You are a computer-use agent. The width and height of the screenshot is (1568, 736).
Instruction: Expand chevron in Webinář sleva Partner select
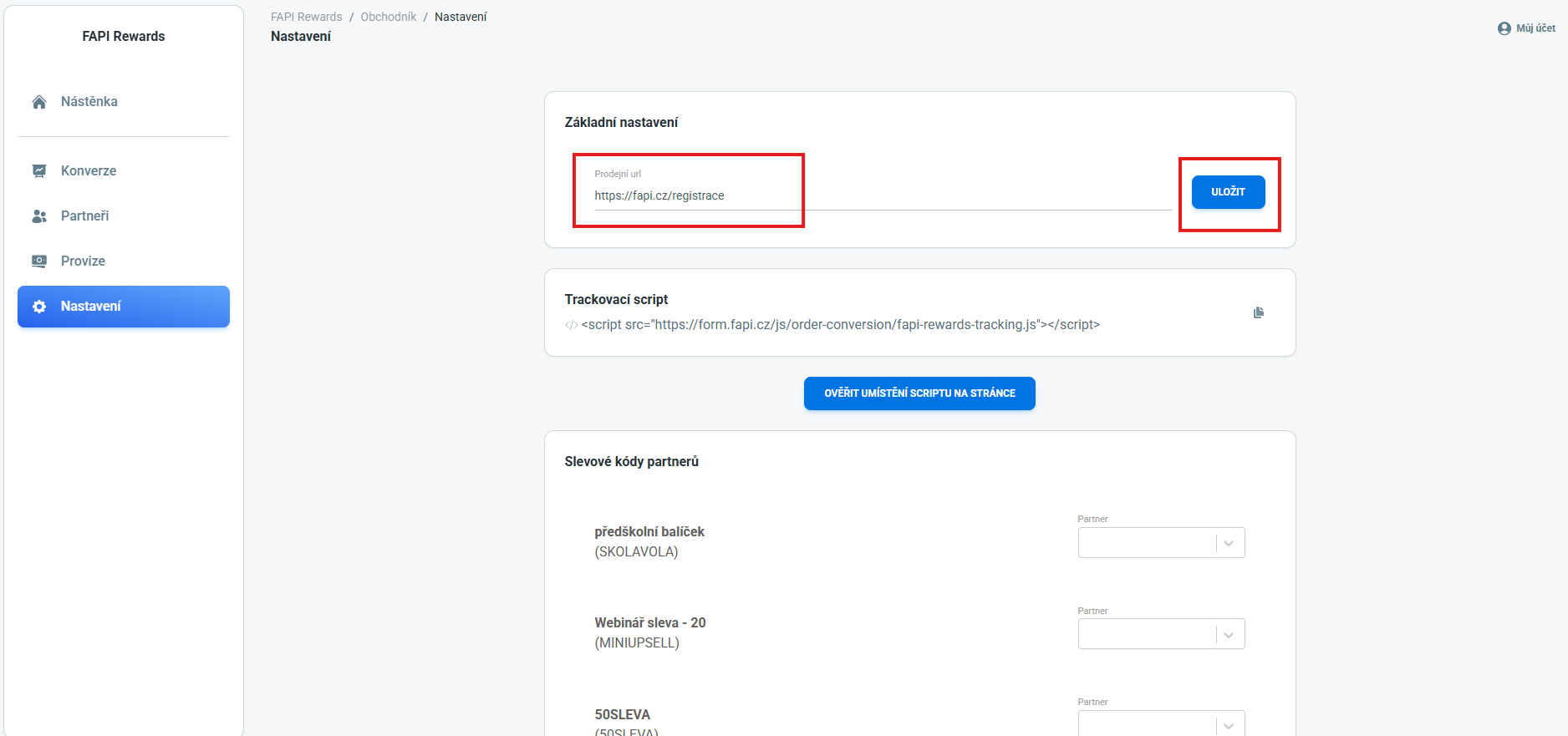1229,635
